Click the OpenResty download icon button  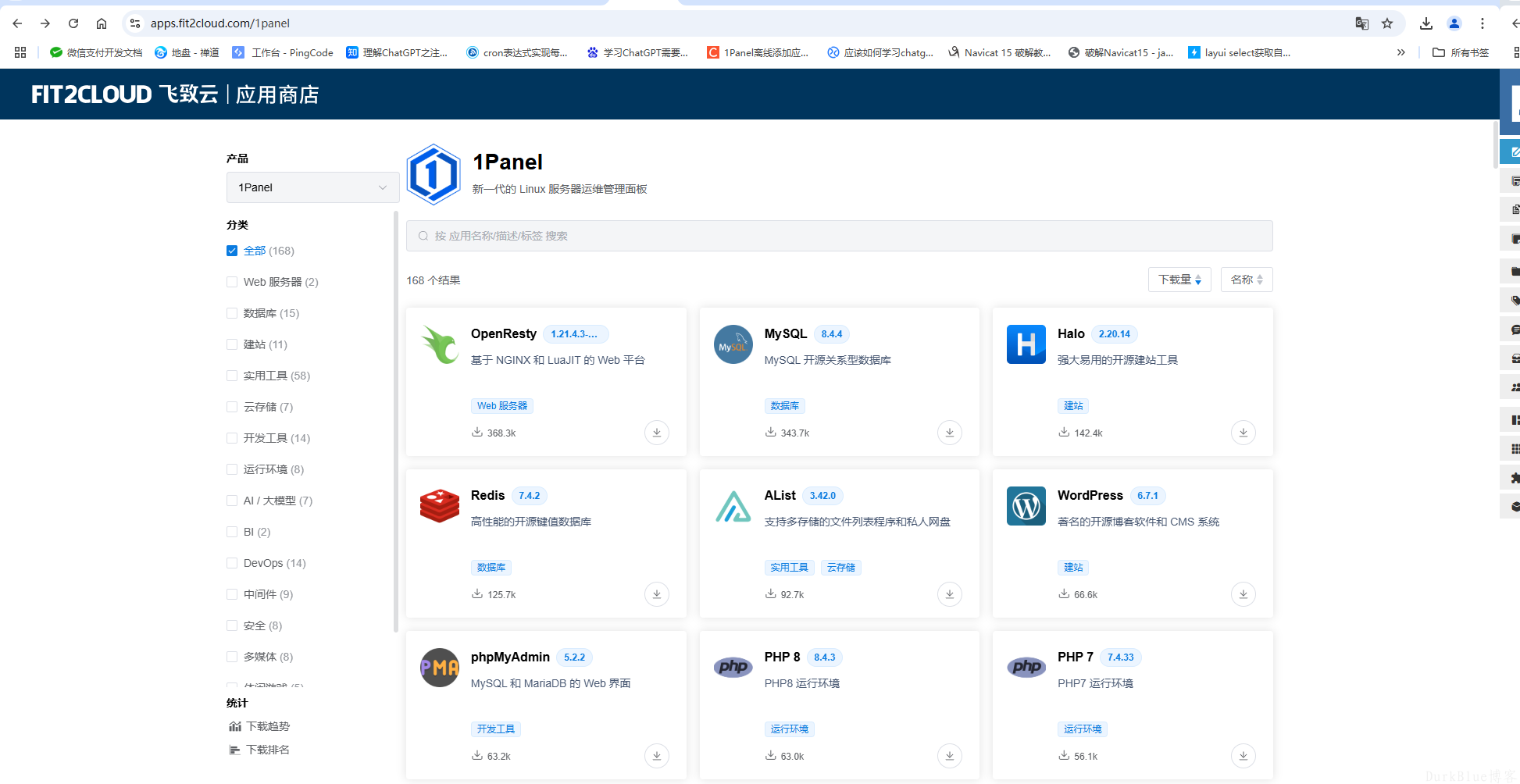[x=656, y=433]
